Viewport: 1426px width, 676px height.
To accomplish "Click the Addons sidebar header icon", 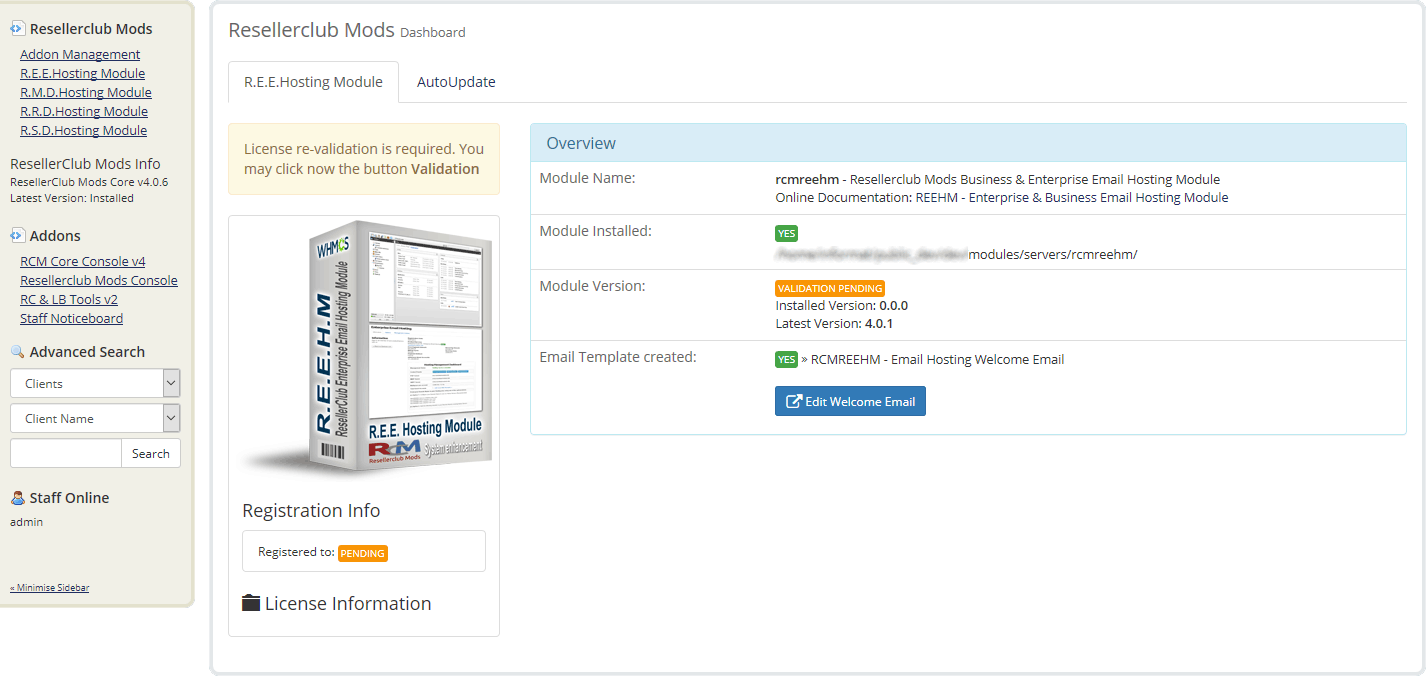I will (x=17, y=236).
